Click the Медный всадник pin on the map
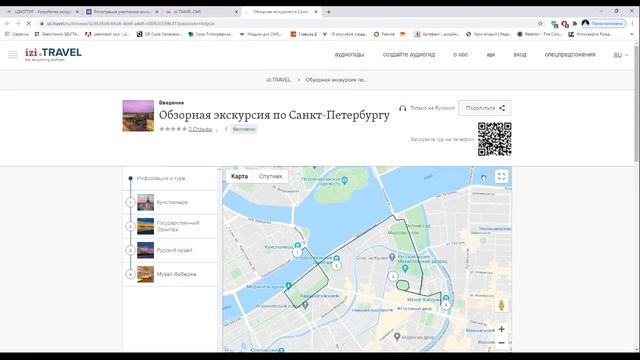Viewport: 640px width, 360px height. pyautogui.click(x=289, y=285)
